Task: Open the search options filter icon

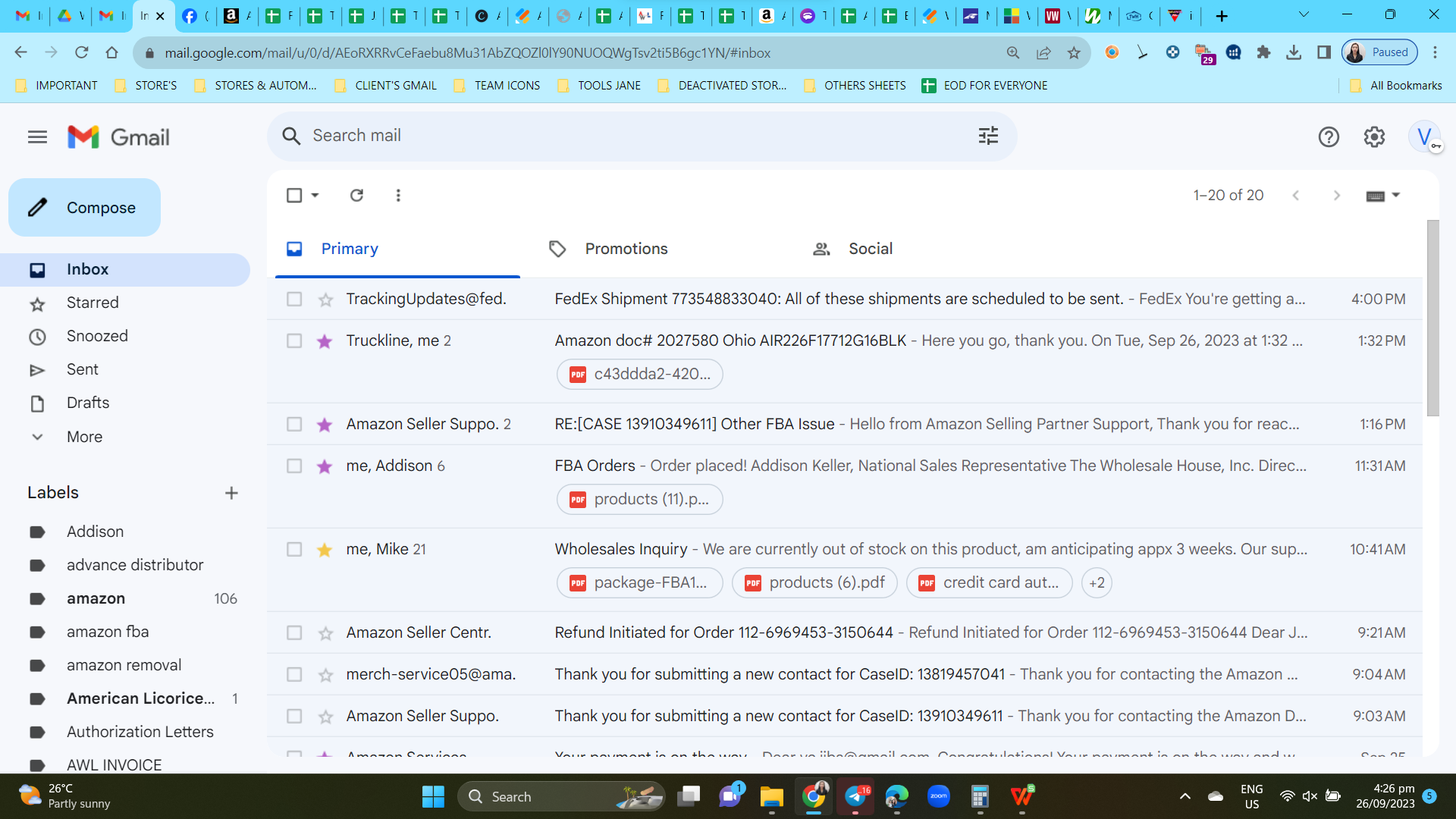Action: coord(988,136)
